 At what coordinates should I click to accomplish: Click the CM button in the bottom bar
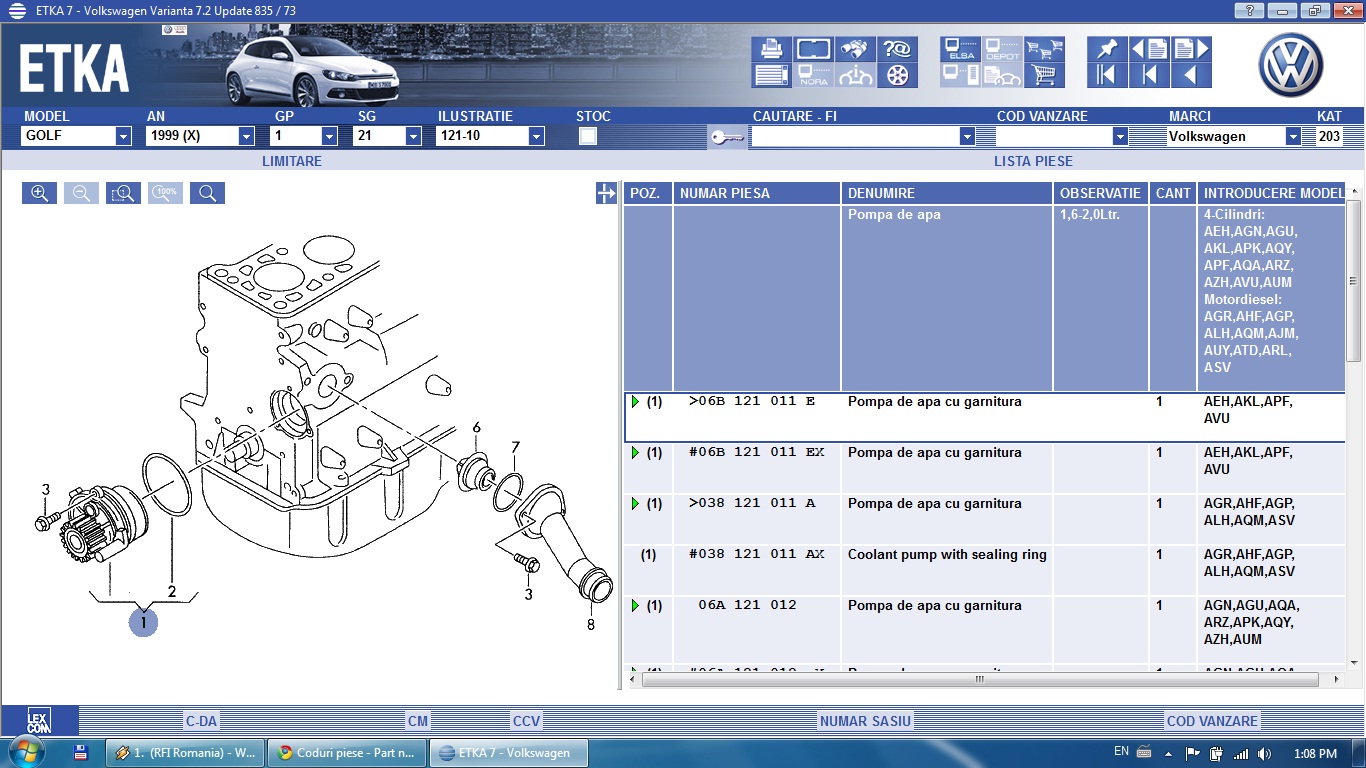click(418, 721)
